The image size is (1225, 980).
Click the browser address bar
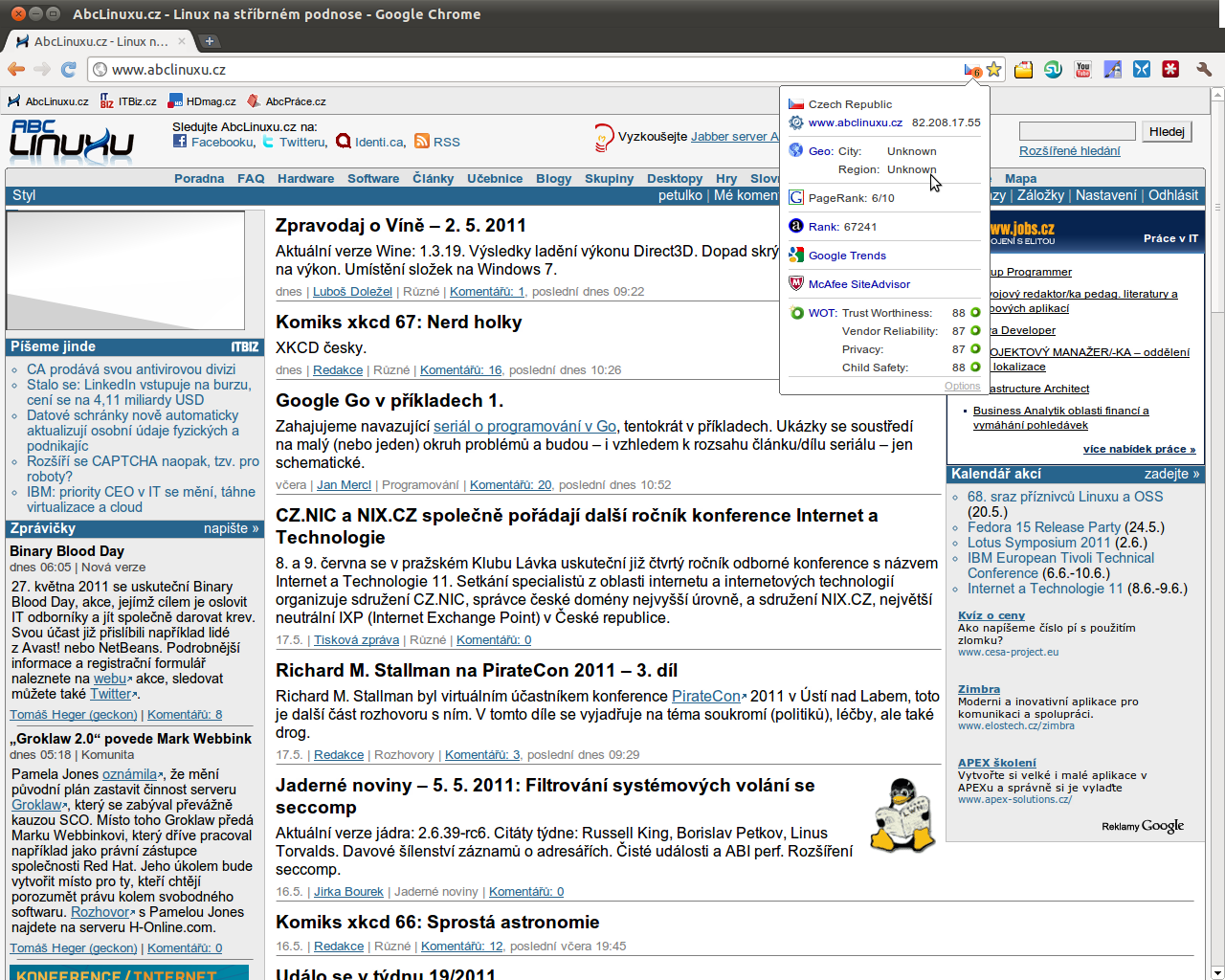[536, 70]
